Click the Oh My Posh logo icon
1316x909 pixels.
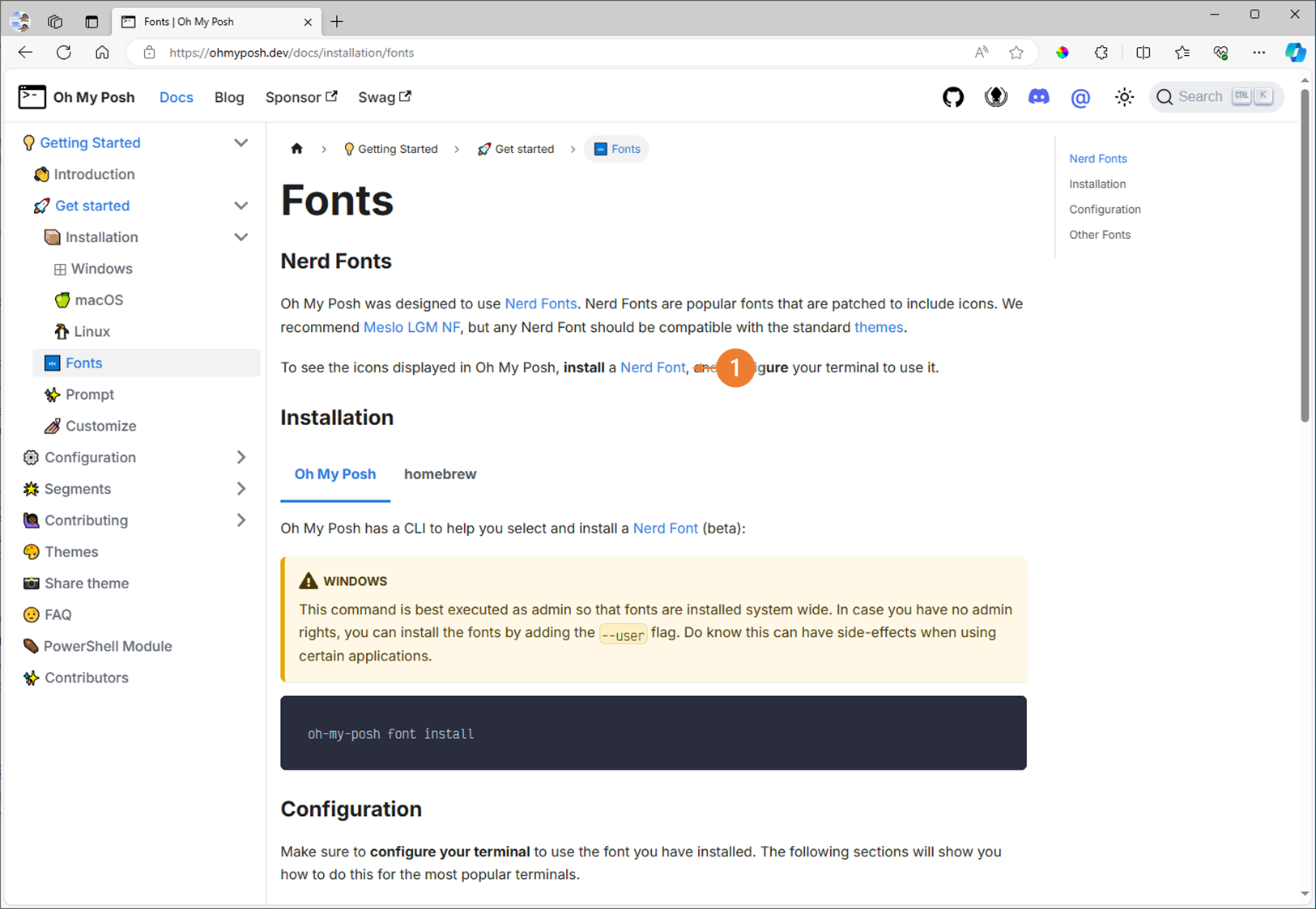tap(32, 97)
